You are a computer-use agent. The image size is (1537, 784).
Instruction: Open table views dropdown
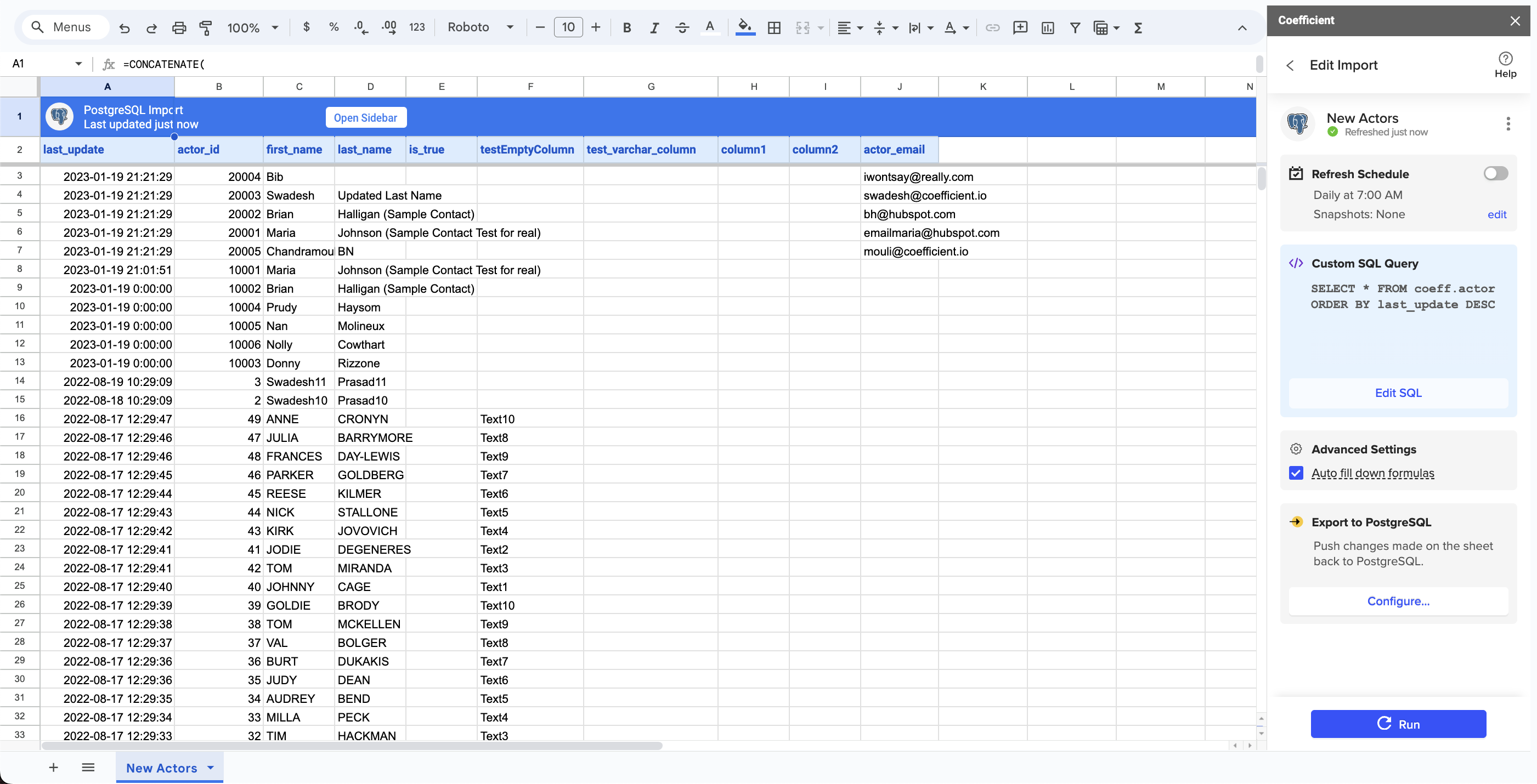(x=1106, y=27)
